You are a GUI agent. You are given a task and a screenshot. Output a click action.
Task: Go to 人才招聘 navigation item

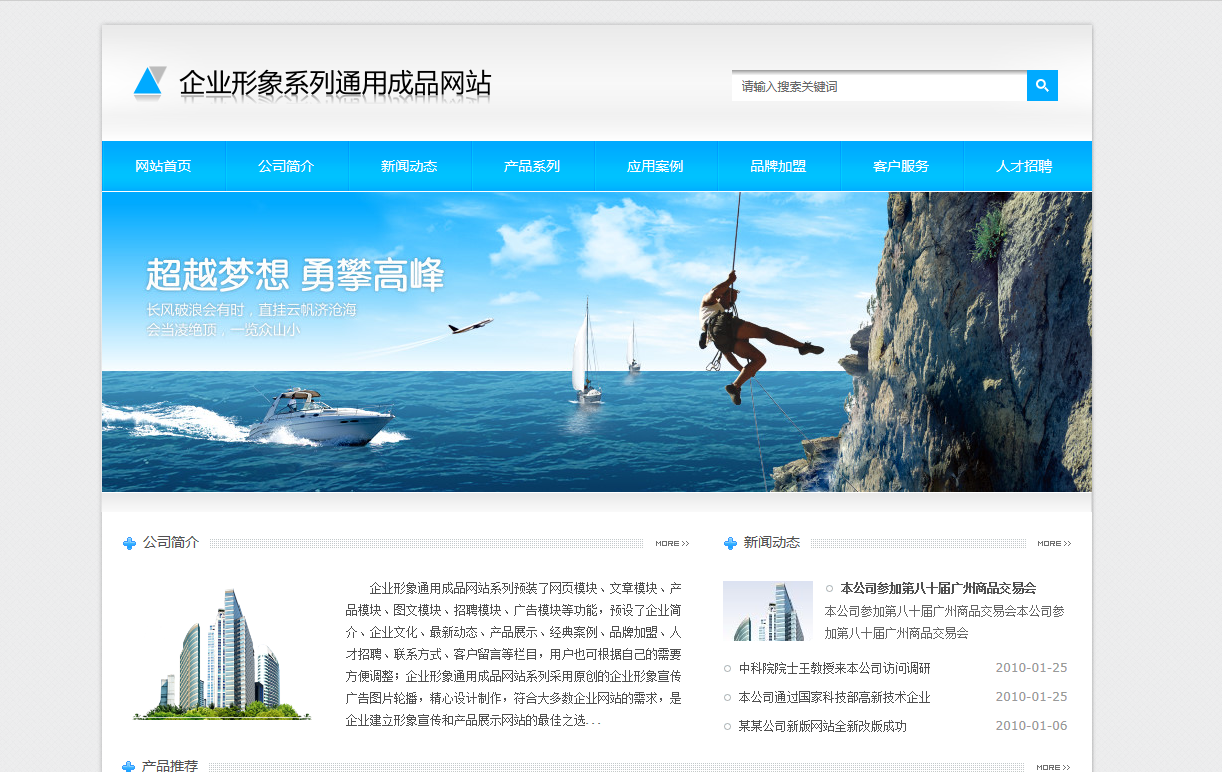click(x=1024, y=166)
